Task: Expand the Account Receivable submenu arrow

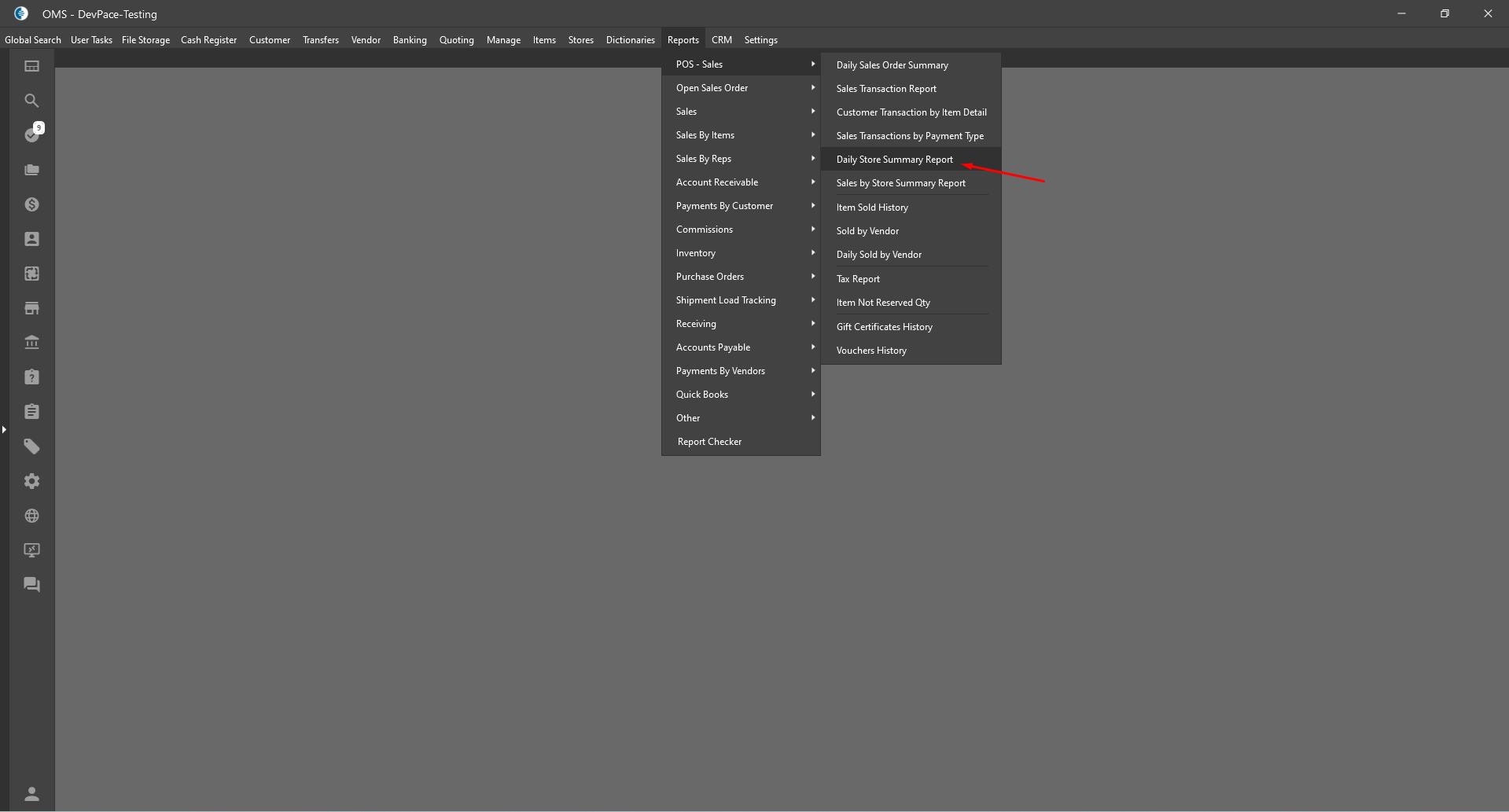Action: [813, 182]
